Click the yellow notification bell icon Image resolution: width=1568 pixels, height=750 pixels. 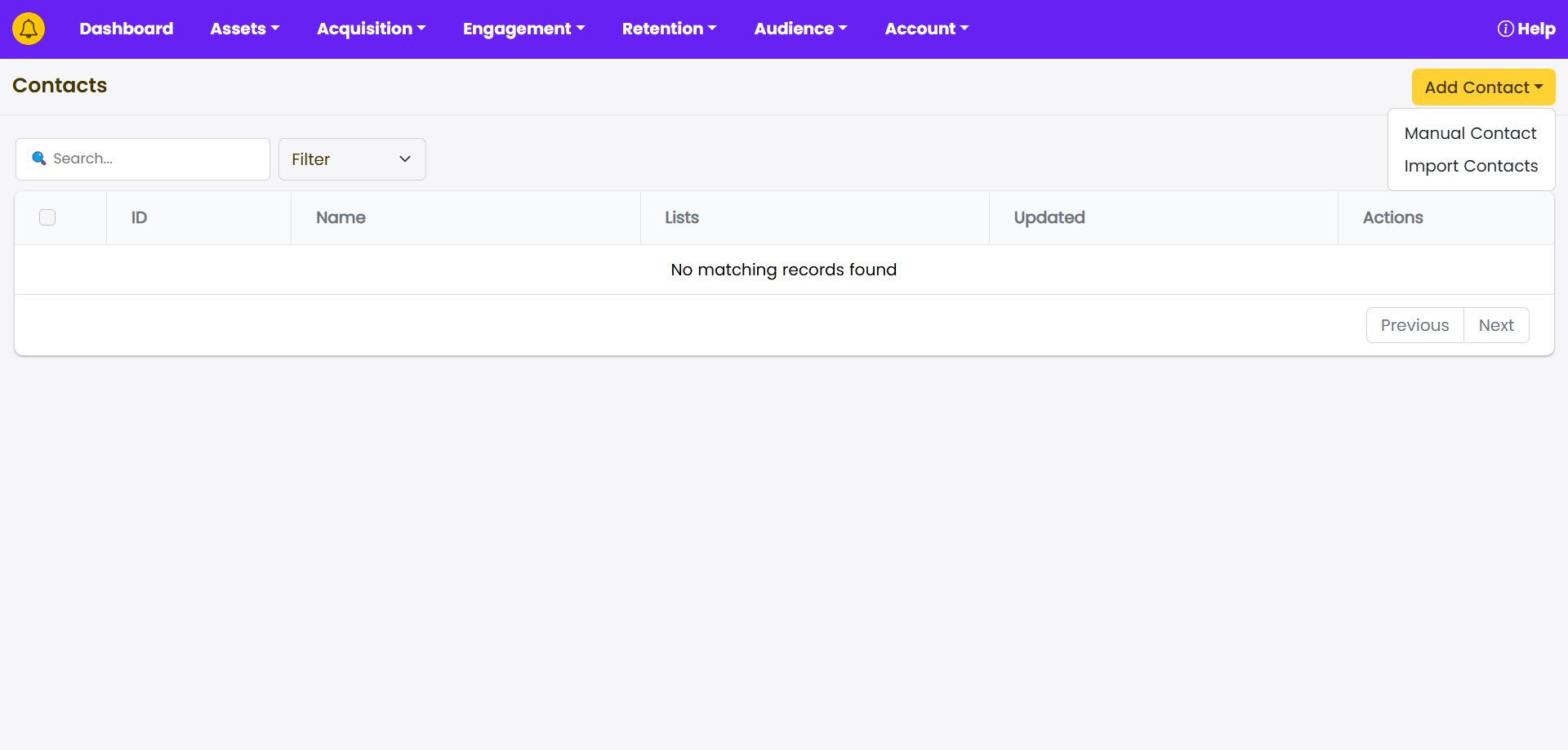[x=29, y=29]
